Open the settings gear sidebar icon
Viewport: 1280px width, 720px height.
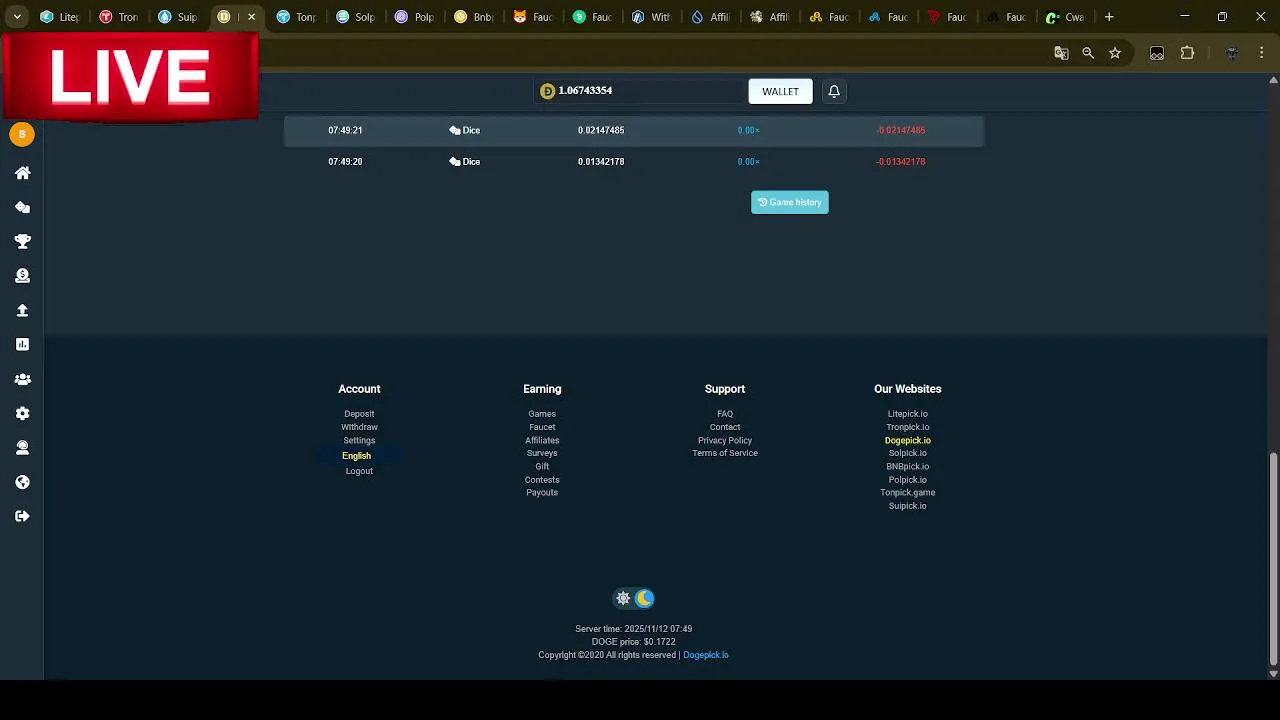tap(22, 413)
